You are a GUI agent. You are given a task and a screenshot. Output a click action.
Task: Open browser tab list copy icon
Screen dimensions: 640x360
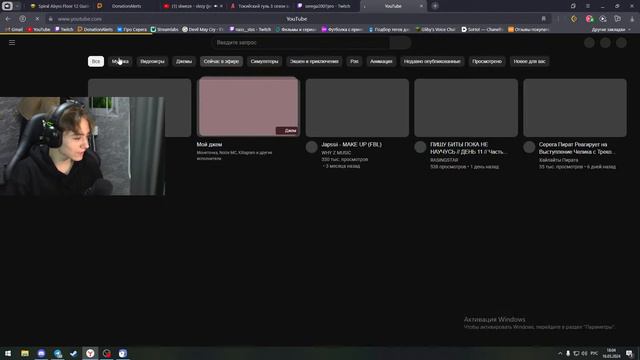point(573,6)
